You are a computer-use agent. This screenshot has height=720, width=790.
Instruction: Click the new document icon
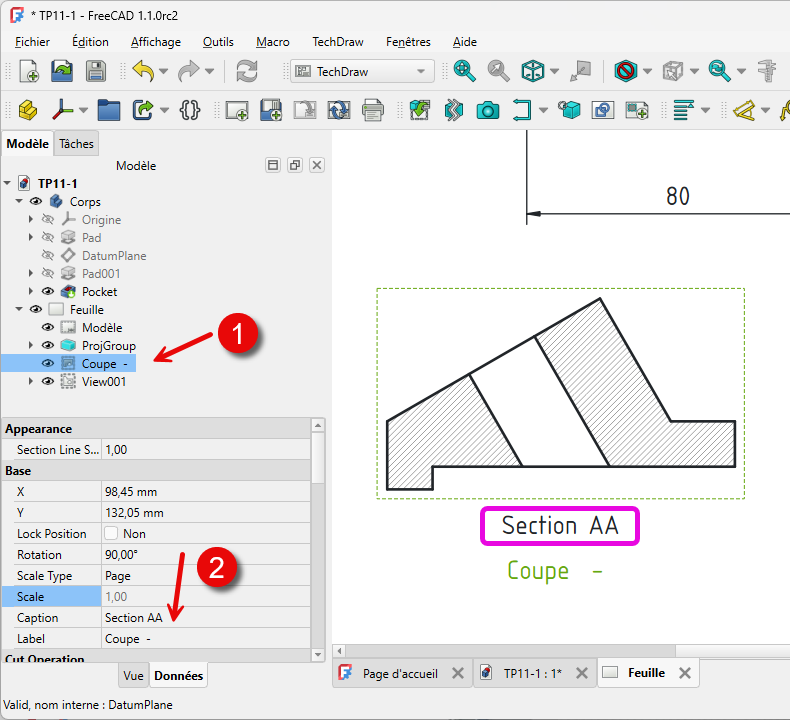[29, 71]
